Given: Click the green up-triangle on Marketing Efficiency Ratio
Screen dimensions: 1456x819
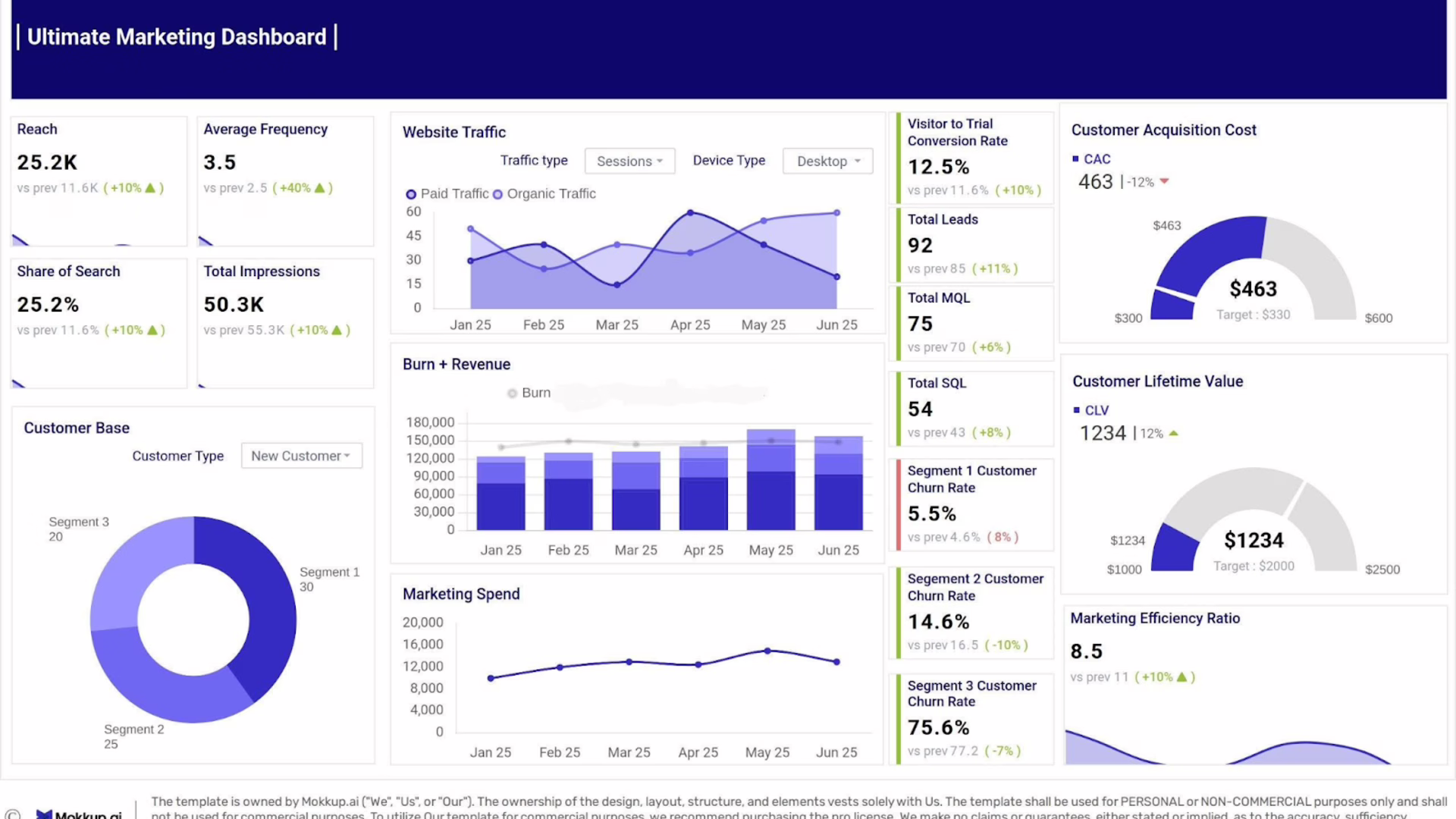Looking at the screenshot, I should pyautogui.click(x=1182, y=676).
